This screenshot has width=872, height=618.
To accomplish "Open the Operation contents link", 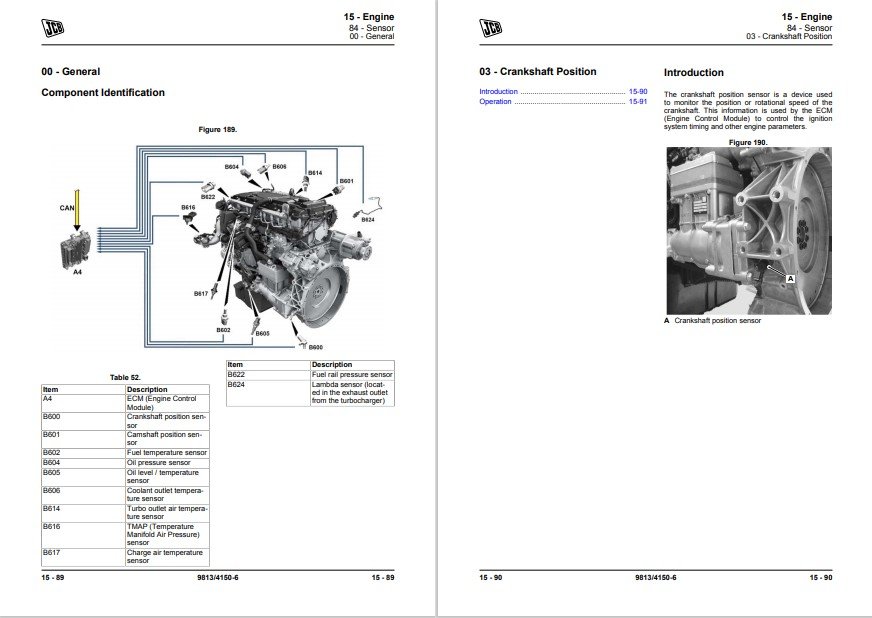I will pos(495,102).
